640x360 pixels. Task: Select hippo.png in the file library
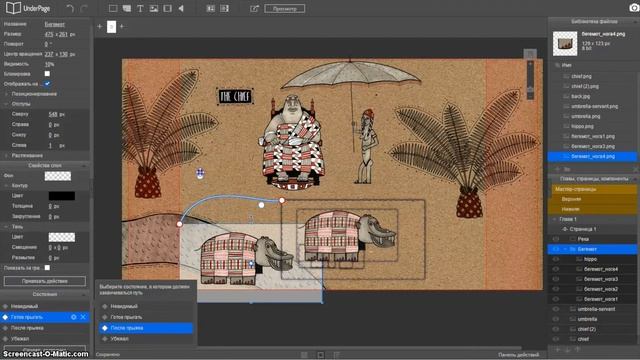(582, 126)
